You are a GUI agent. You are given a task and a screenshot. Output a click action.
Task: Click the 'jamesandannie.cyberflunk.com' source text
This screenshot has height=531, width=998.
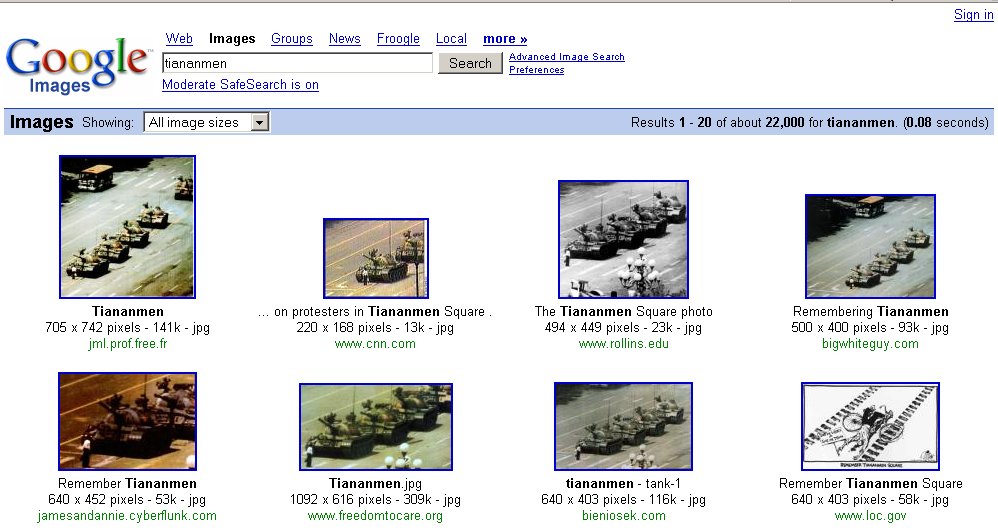click(127, 516)
